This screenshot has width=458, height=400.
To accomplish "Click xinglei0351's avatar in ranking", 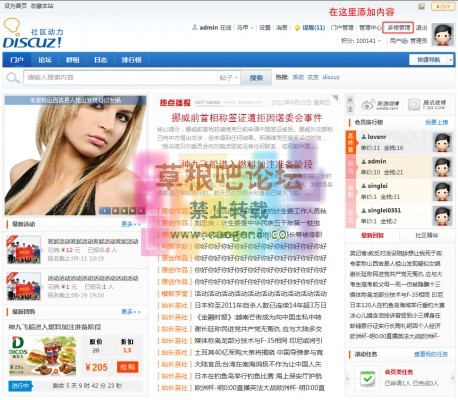I will pyautogui.click(x=442, y=216).
